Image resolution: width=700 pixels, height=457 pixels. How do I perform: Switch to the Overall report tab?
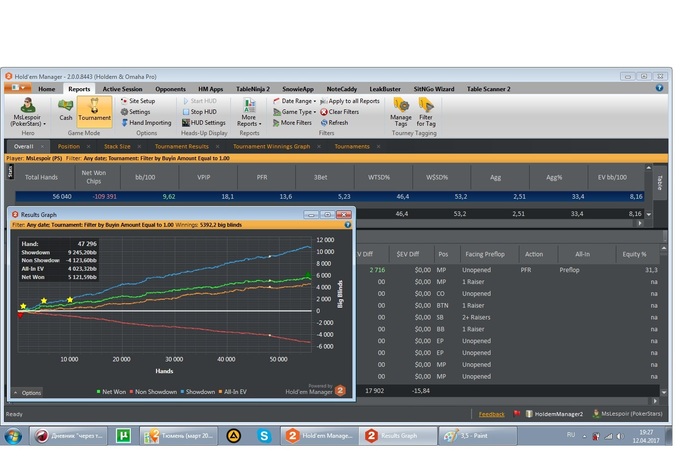(x=23, y=146)
